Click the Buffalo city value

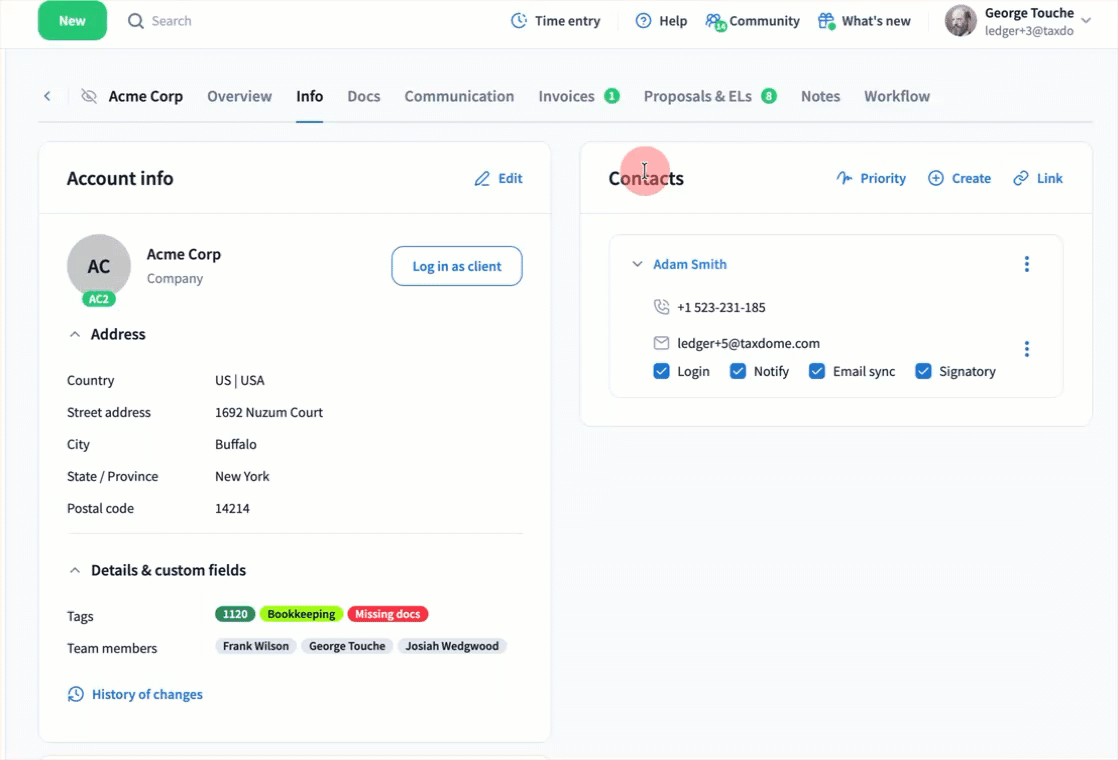tap(236, 444)
